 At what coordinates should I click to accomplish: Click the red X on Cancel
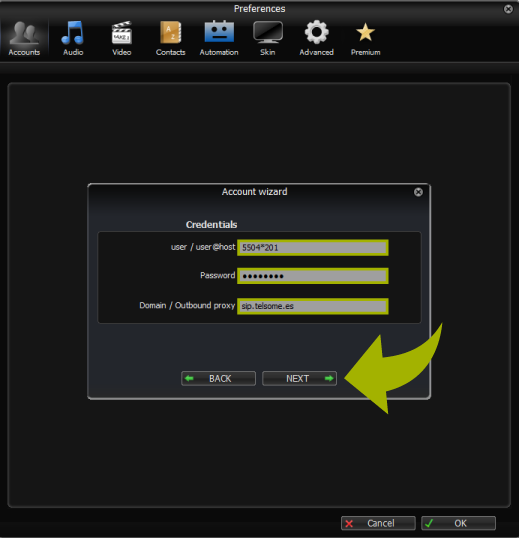tap(349, 524)
